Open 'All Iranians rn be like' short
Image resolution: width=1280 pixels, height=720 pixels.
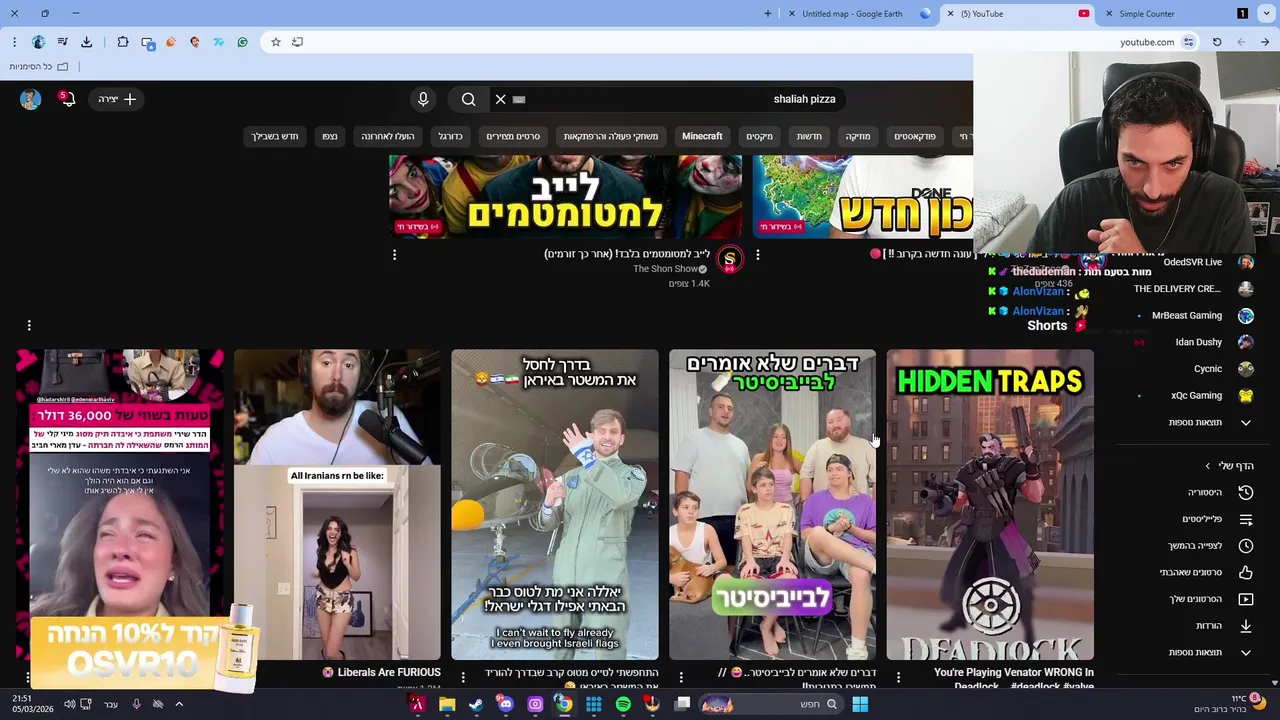pyautogui.click(x=337, y=505)
